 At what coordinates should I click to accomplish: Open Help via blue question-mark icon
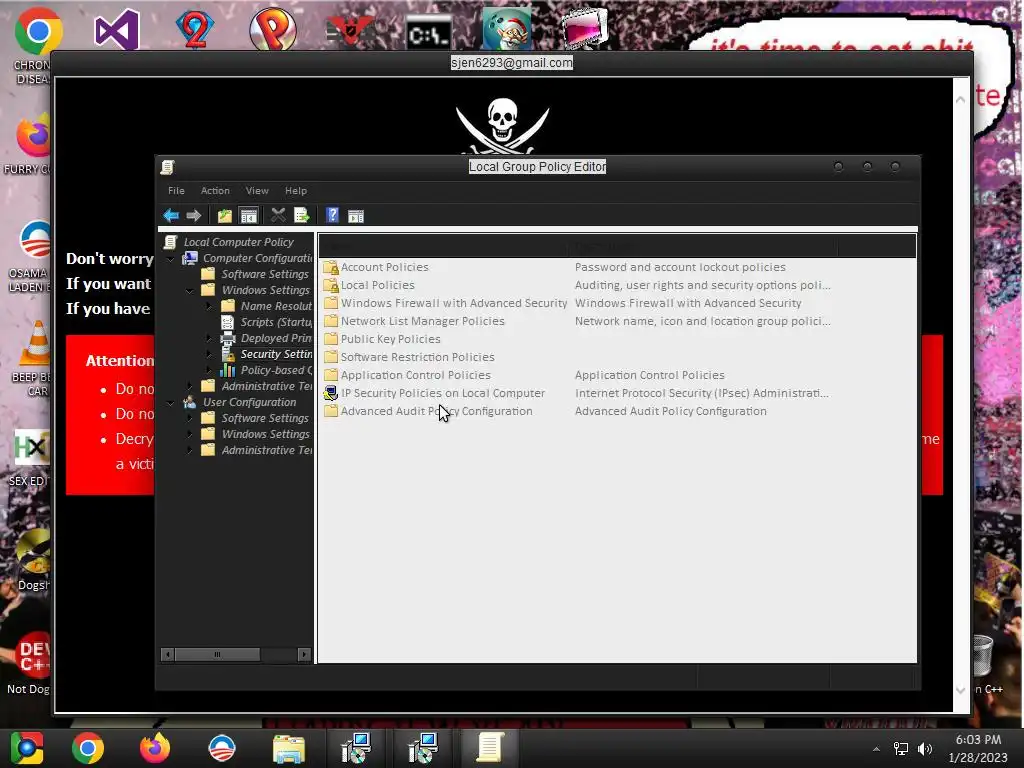[332, 215]
